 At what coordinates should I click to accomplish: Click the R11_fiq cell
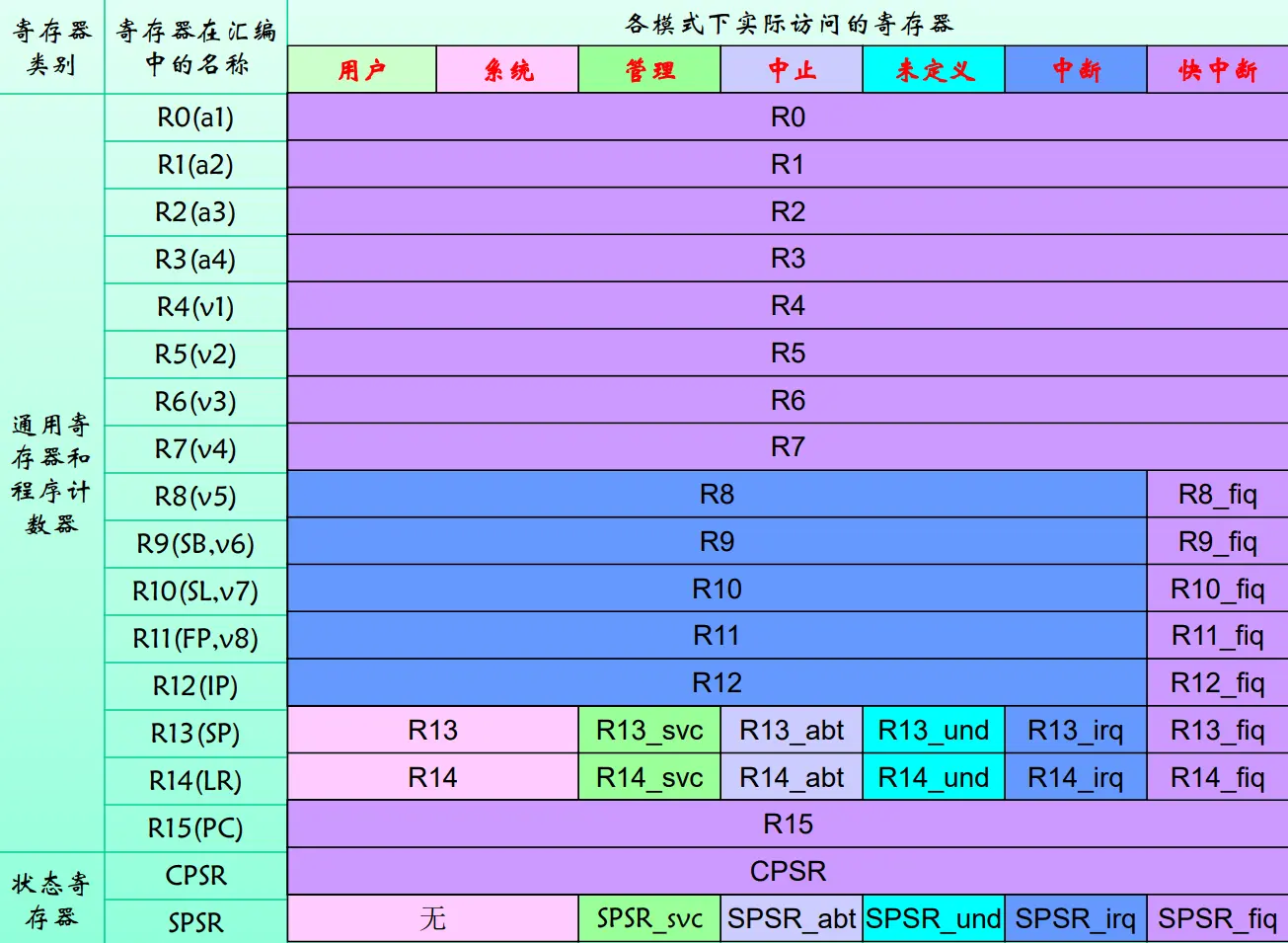point(1218,636)
